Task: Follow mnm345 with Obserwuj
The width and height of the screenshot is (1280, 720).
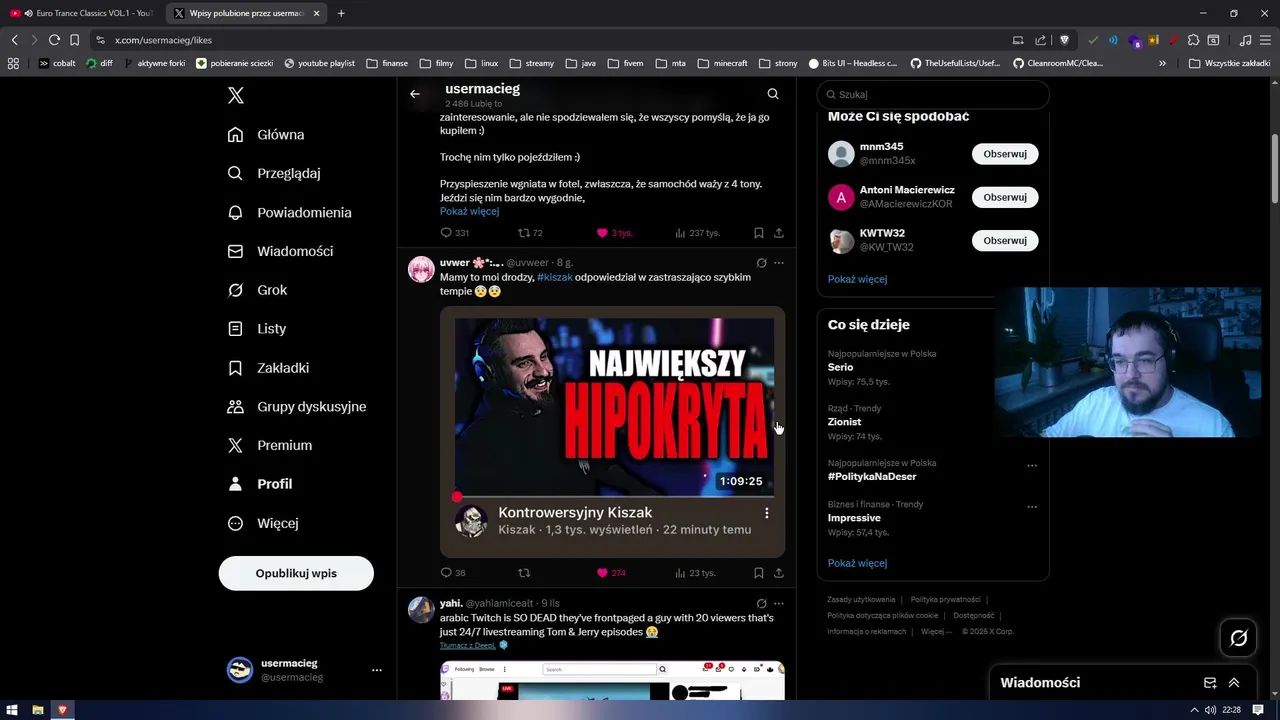Action: pos(1005,154)
